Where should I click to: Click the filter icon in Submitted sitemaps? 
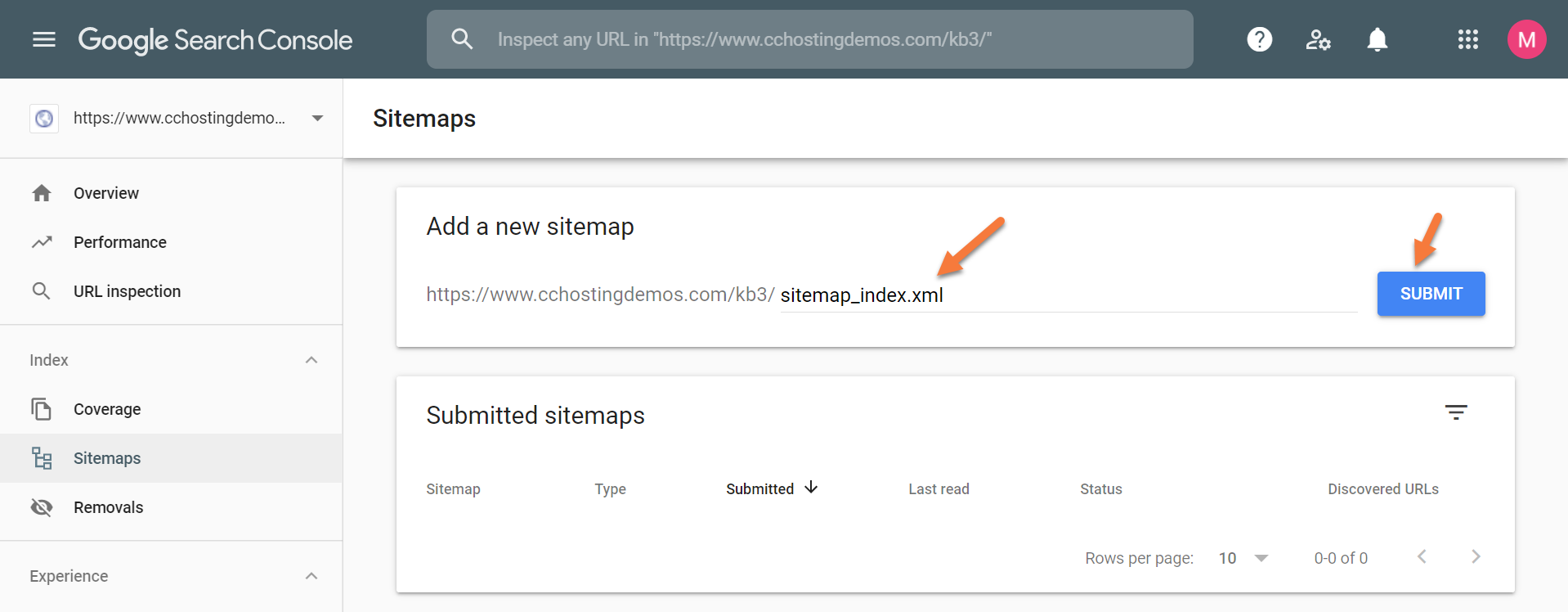click(1455, 412)
